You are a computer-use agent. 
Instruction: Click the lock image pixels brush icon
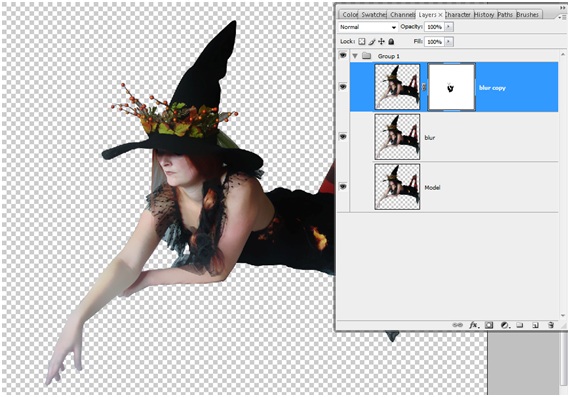click(372, 41)
